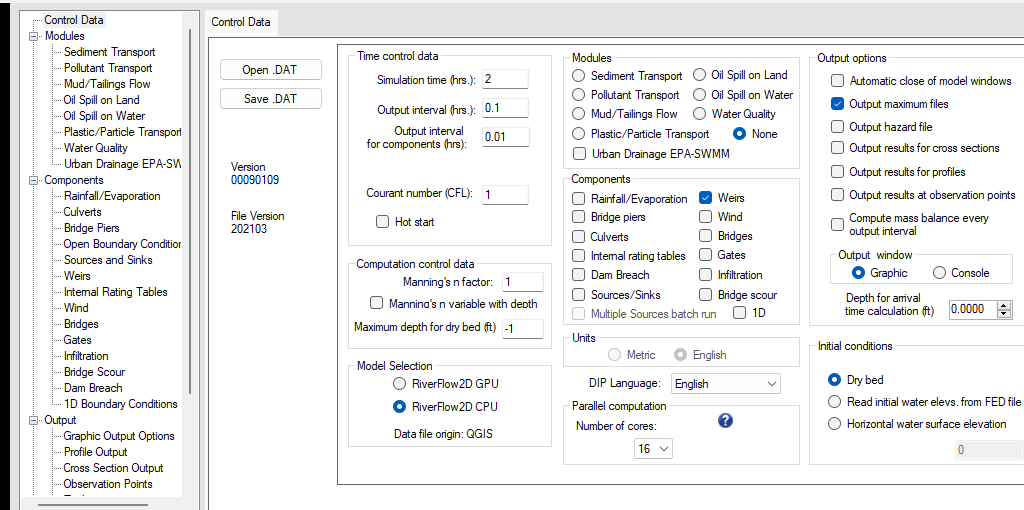The width and height of the screenshot is (1024, 510).
Task: Select Water Quality module radio
Action: pos(699,114)
